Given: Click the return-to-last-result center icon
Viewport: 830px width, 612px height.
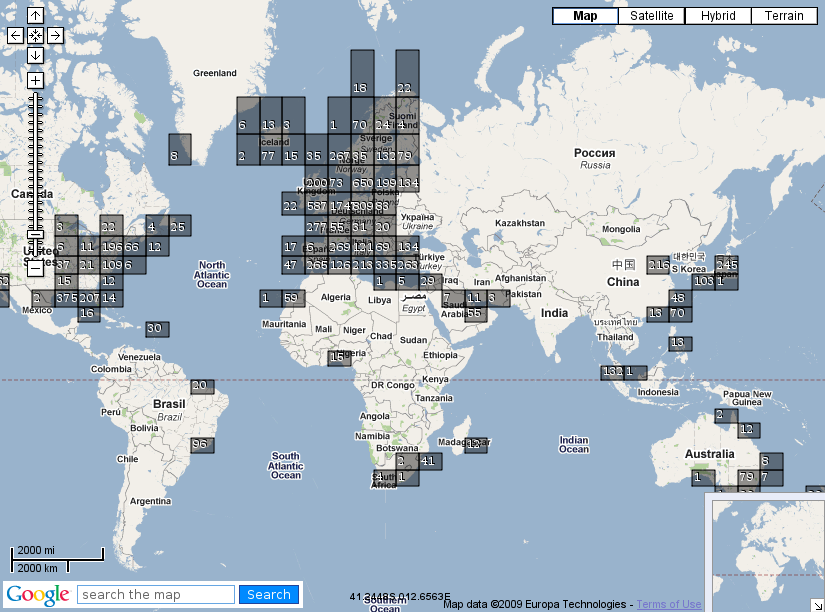Looking at the screenshot, I should pos(37,35).
